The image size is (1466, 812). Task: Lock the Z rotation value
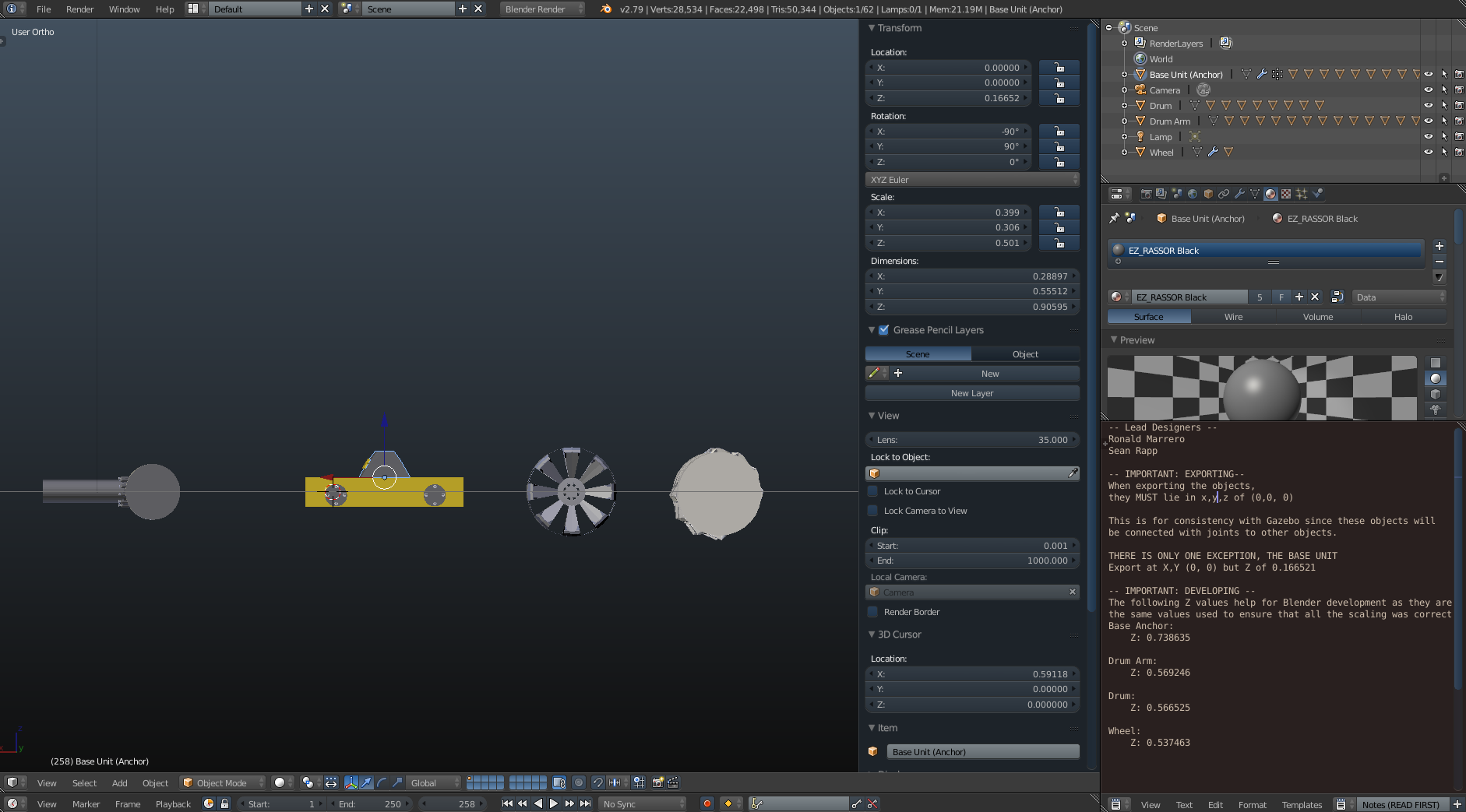click(x=1059, y=162)
